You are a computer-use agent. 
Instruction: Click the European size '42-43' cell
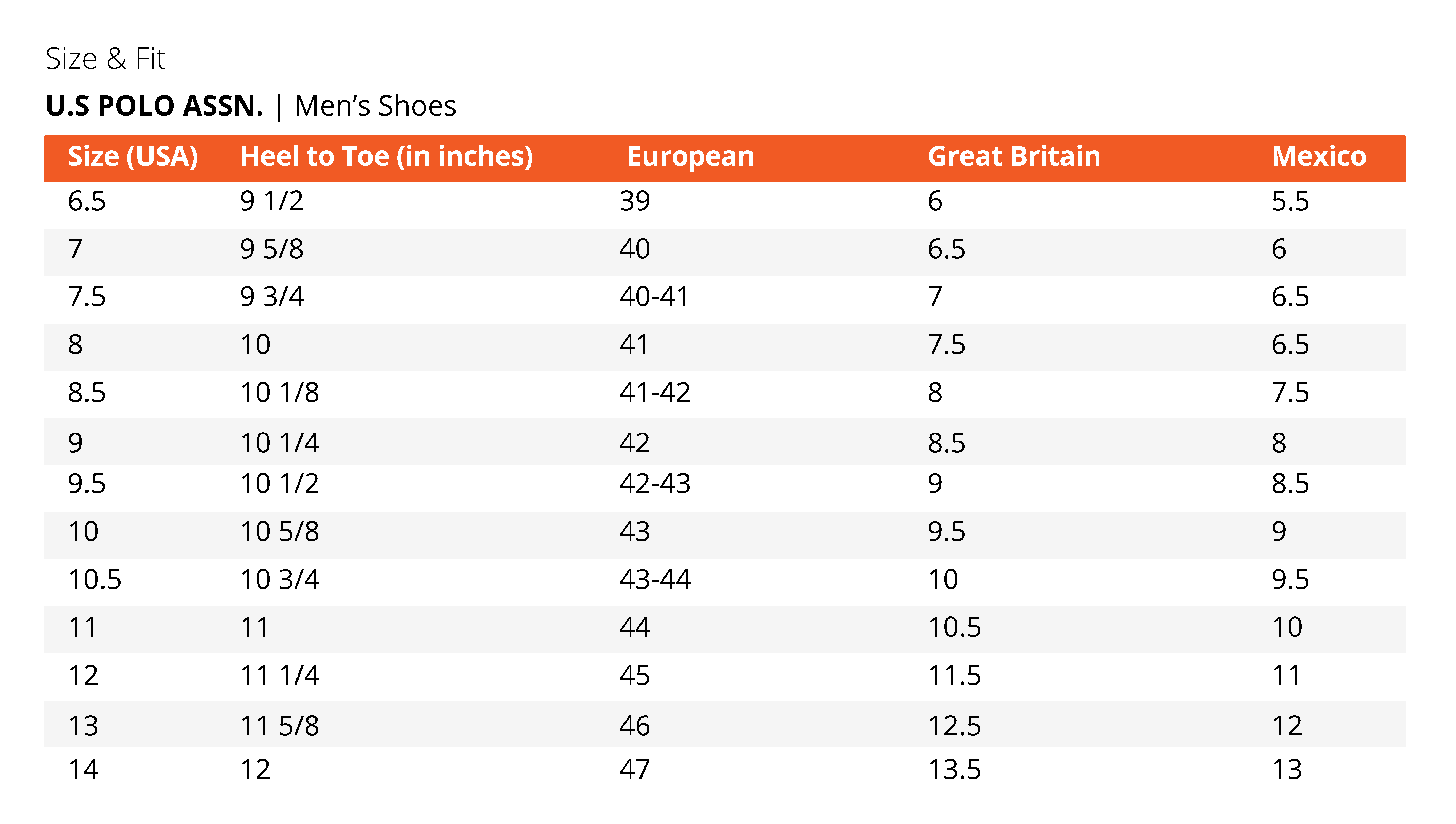coord(654,484)
